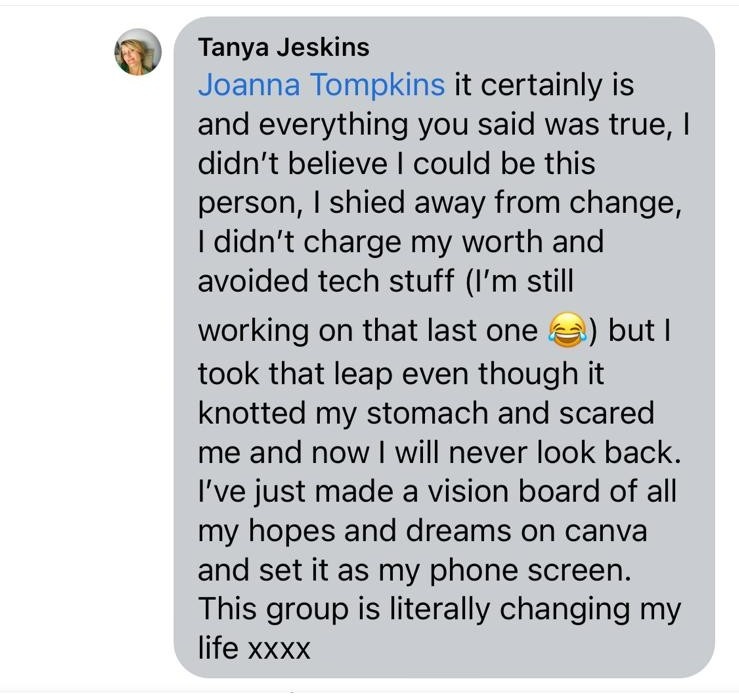
Task: Click the laughing crying emoji
Action: pyautogui.click(x=567, y=331)
